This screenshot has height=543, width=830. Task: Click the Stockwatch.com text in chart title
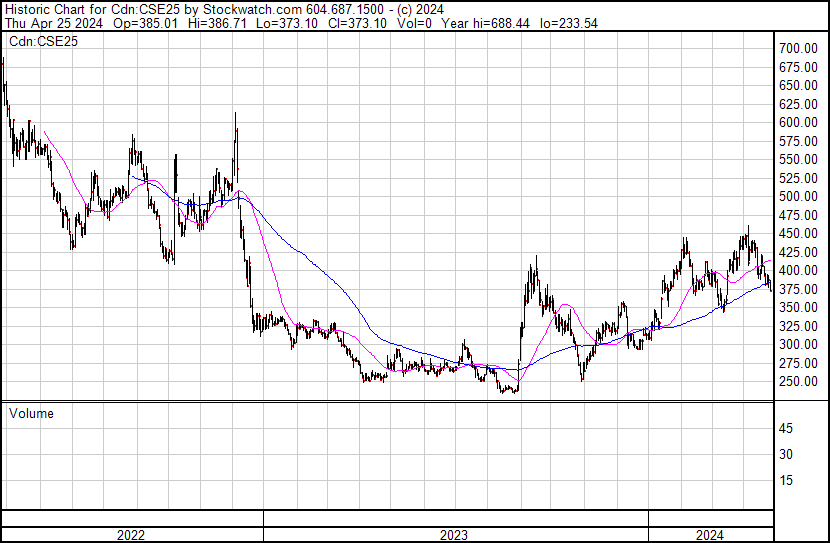click(253, 9)
